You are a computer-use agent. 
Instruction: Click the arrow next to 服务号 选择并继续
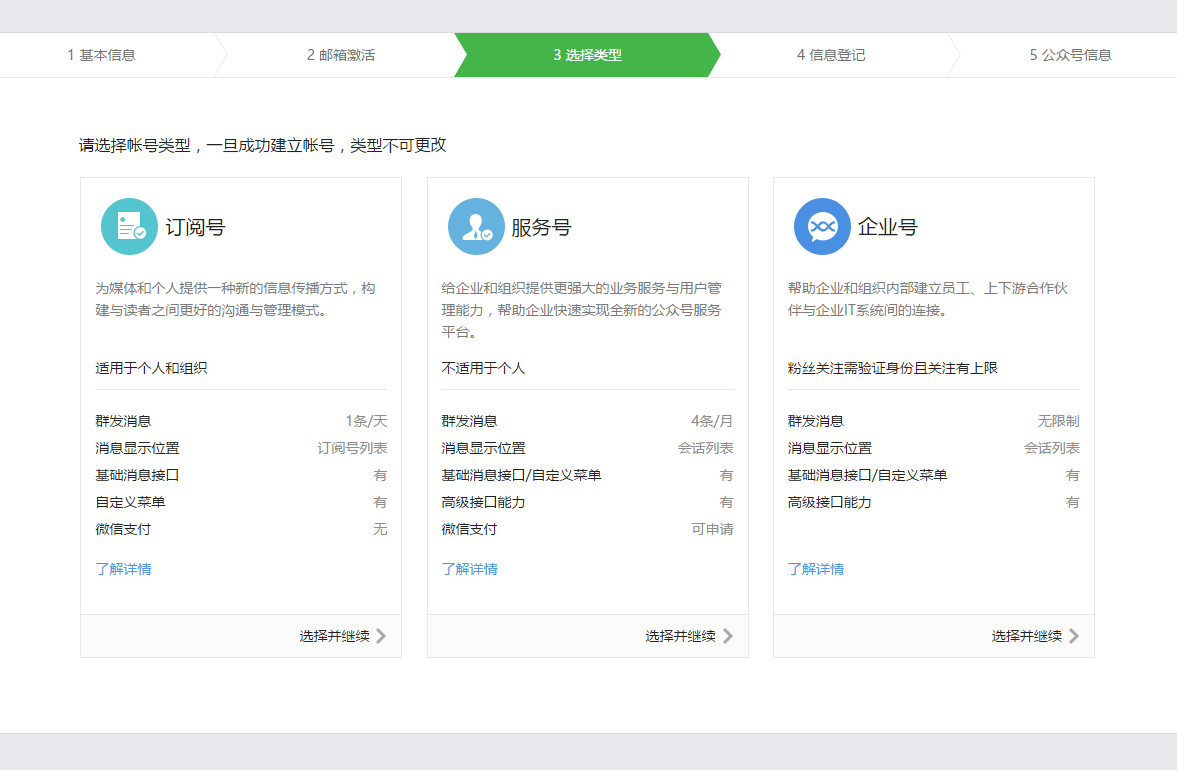(727, 636)
